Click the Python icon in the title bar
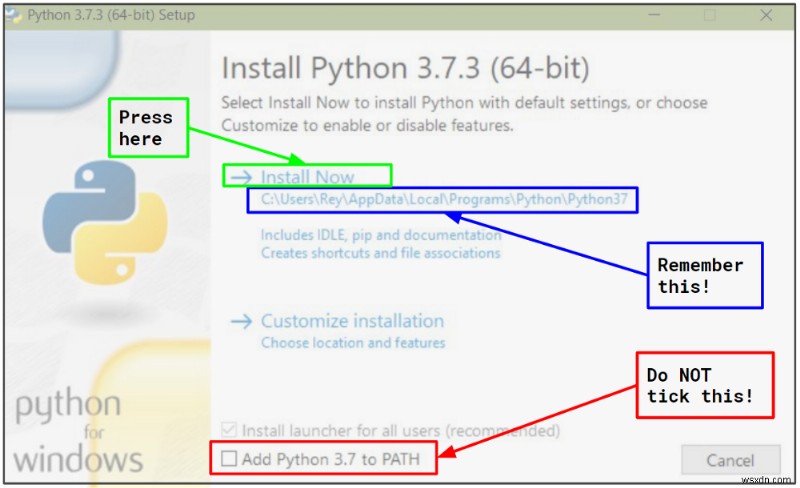 [13, 15]
